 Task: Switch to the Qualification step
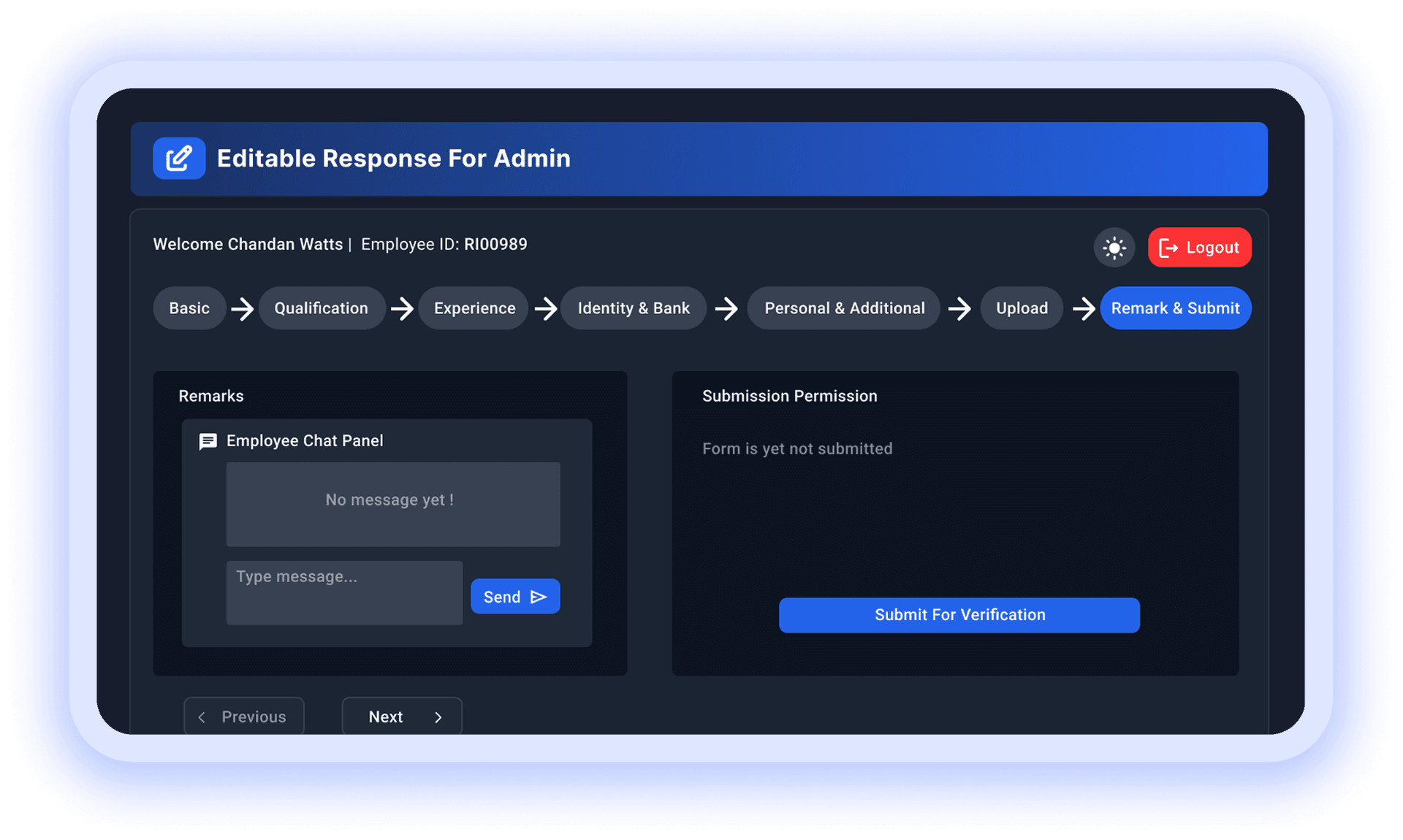click(x=322, y=308)
